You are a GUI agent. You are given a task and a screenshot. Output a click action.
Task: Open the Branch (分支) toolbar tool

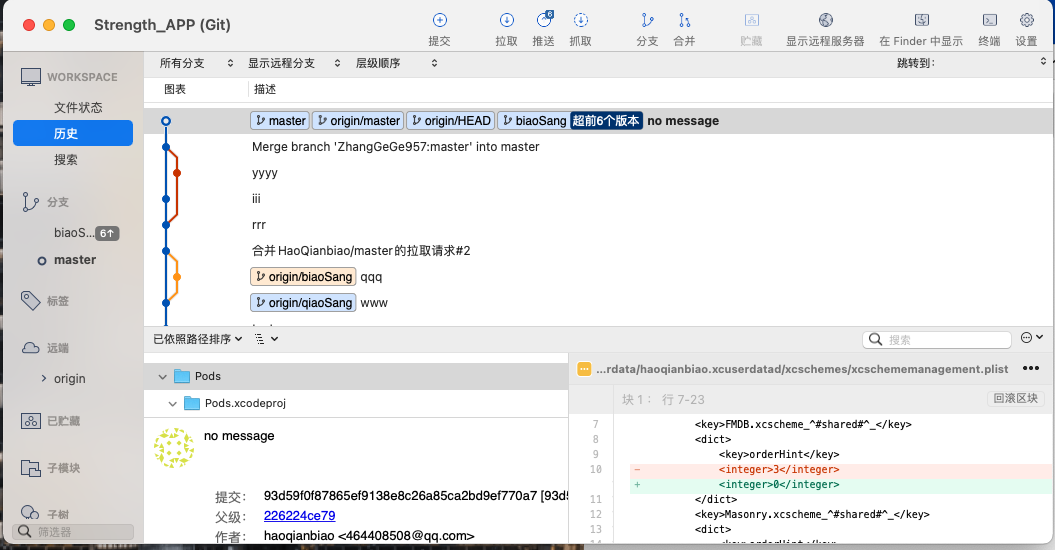click(647, 20)
